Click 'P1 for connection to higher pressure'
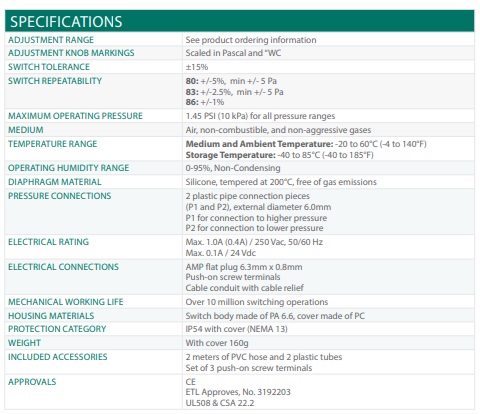The image size is (480, 414). click(256, 218)
